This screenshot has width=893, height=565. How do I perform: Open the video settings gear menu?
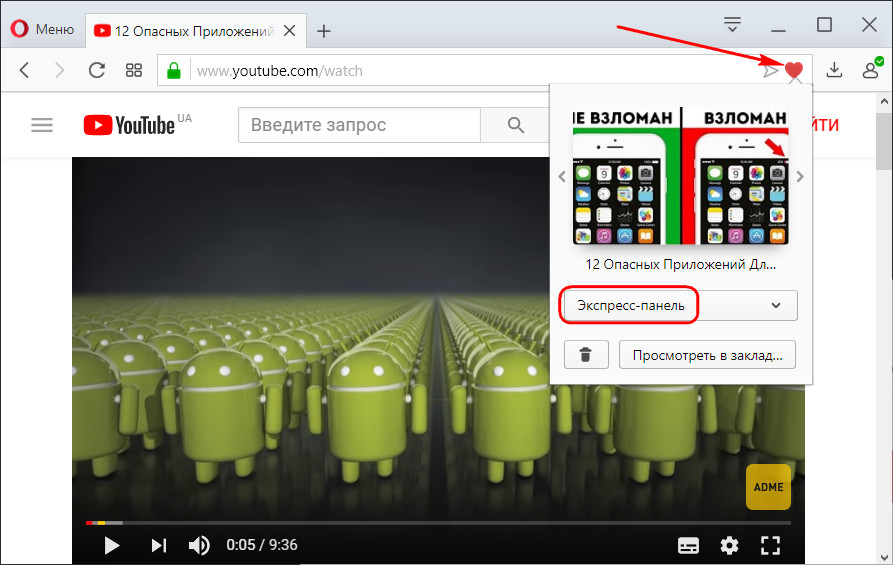pyautogui.click(x=729, y=545)
